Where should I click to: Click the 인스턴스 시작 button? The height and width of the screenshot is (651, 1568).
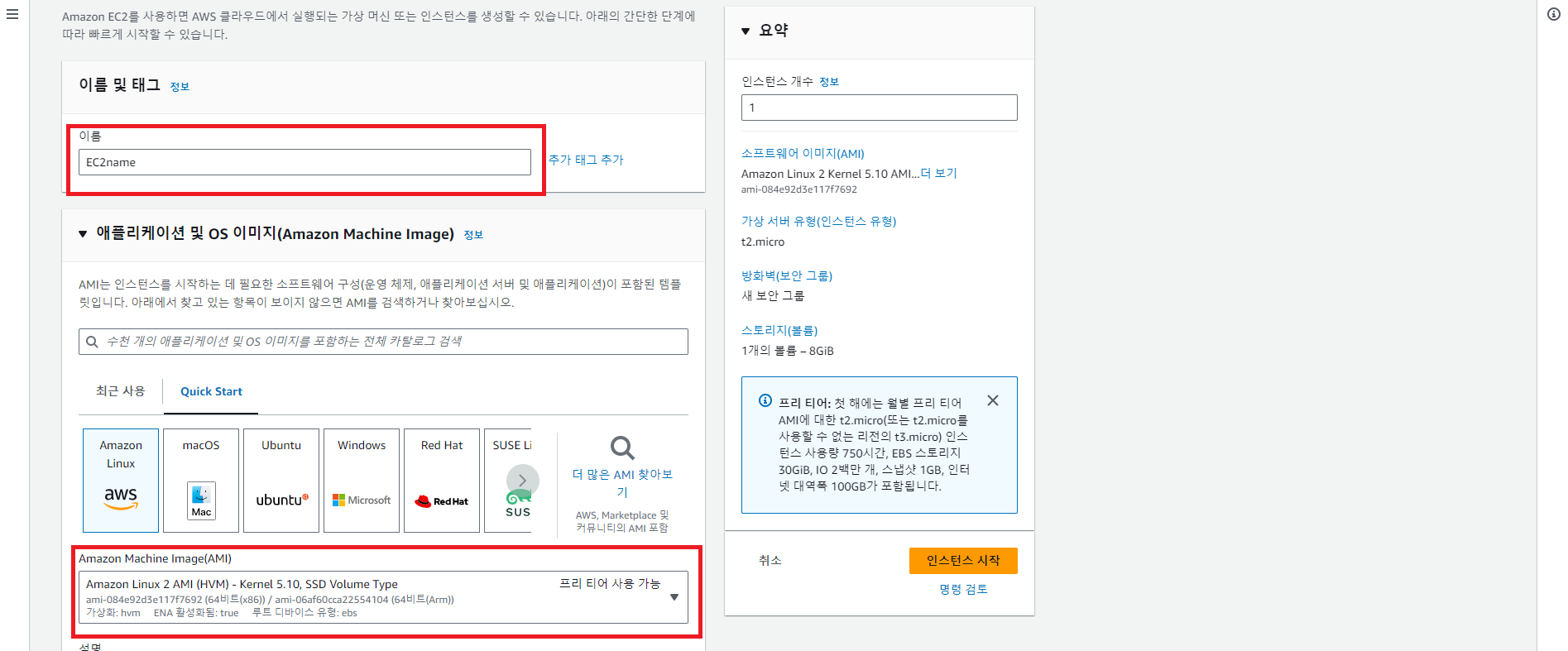tap(963, 561)
